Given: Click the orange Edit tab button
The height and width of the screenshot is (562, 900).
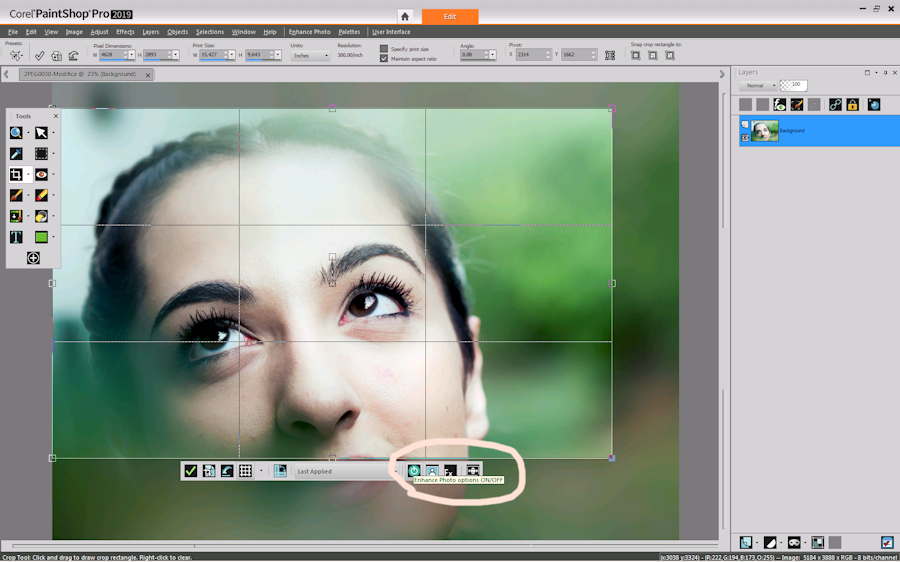Looking at the screenshot, I should [450, 16].
